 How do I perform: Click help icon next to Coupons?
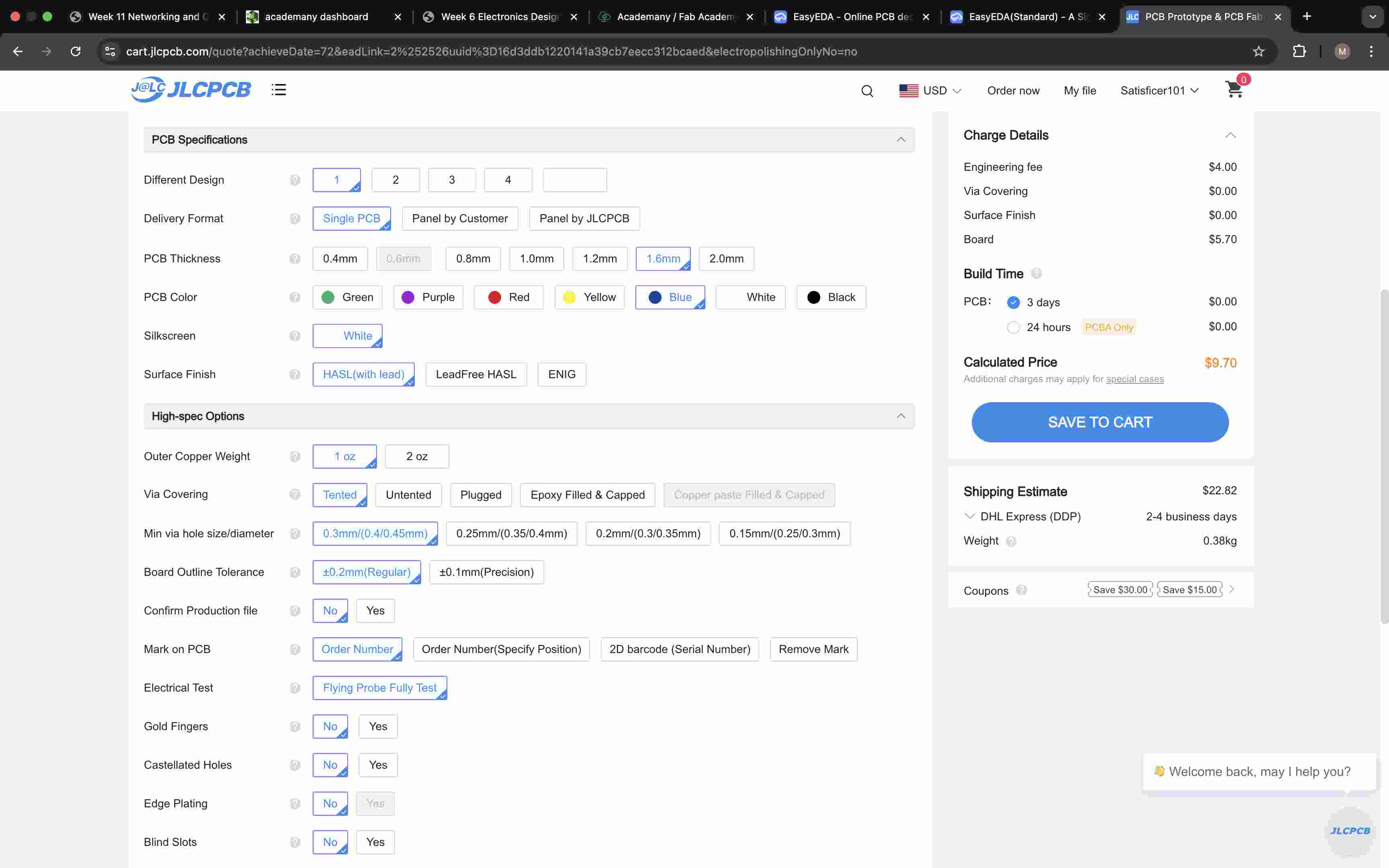[x=1021, y=590]
